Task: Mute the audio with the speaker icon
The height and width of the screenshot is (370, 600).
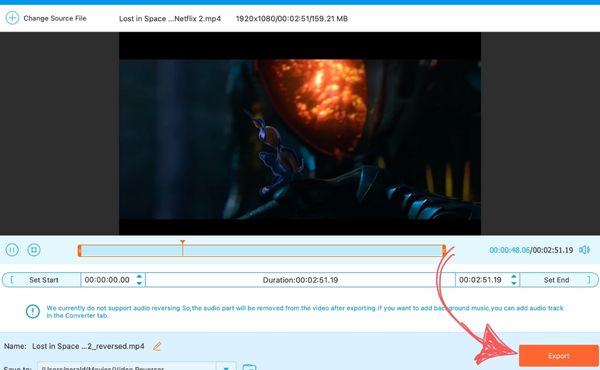Action: pyautogui.click(x=584, y=250)
